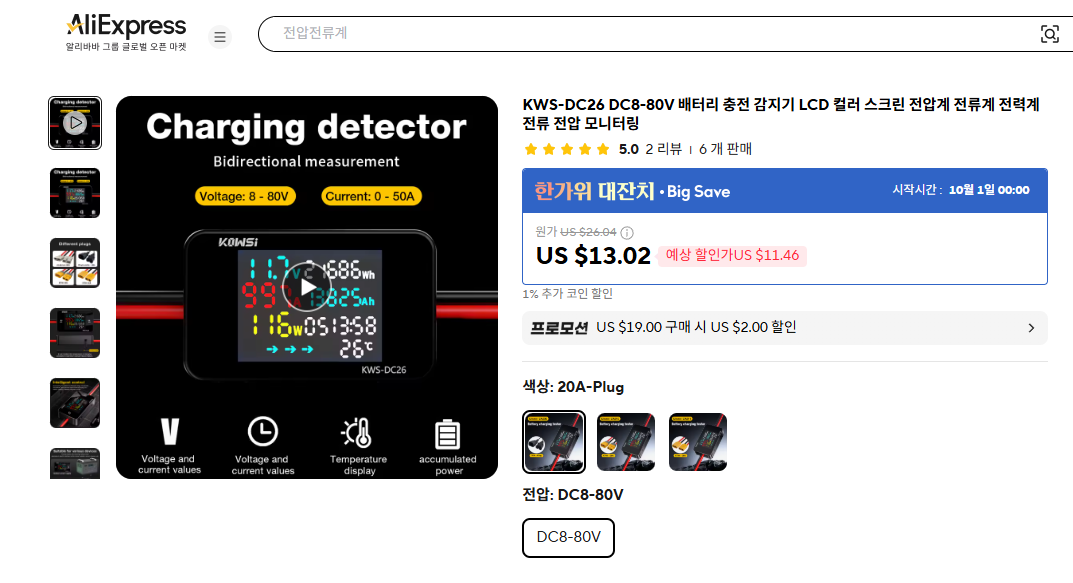Image resolution: width=1073 pixels, height=583 pixels.
Task: View the fifth Intelligent control thumbnail
Action: (75, 403)
